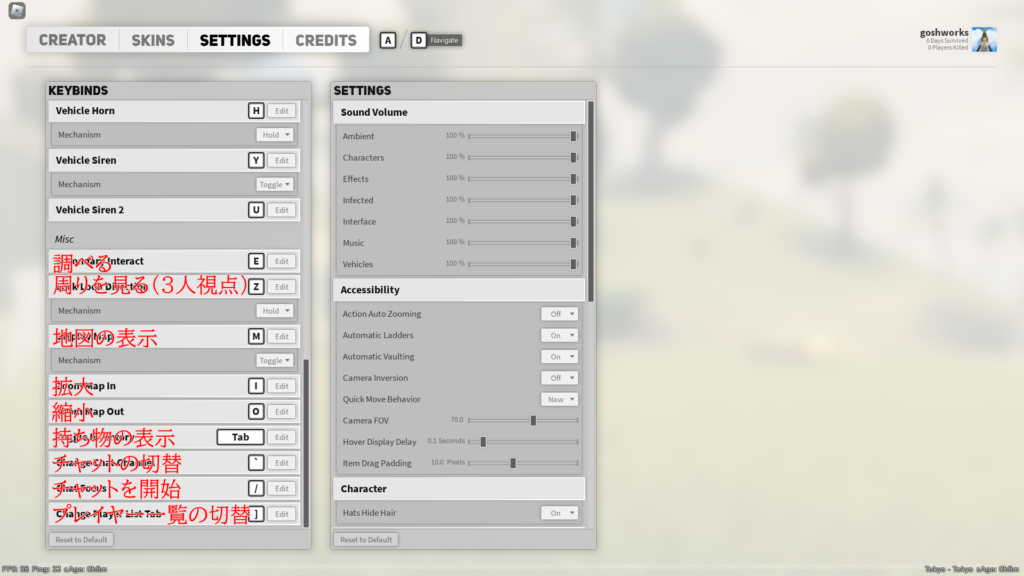Open the Vehicle Horn Mechanism Hold dropdown

point(275,135)
